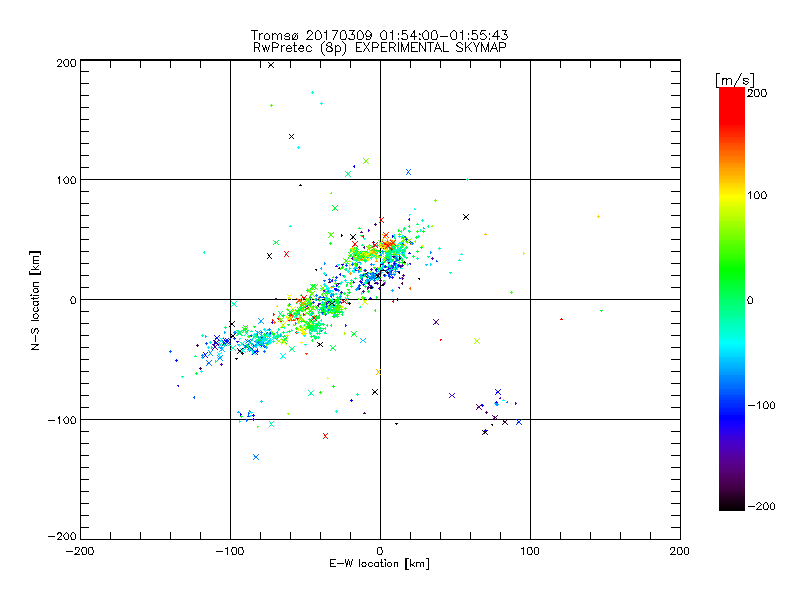Click the colorbar tick label 200
The image size is (800, 600).
pos(757,93)
